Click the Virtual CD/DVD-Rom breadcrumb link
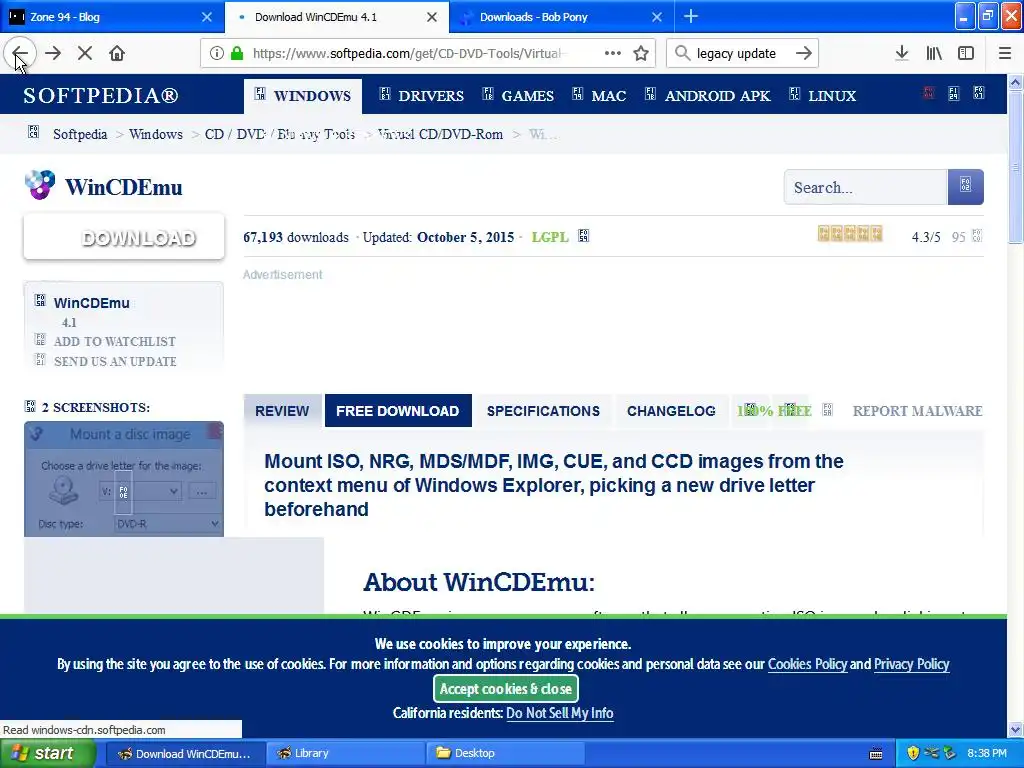Screen dimensions: 1024x768 [x=440, y=134]
